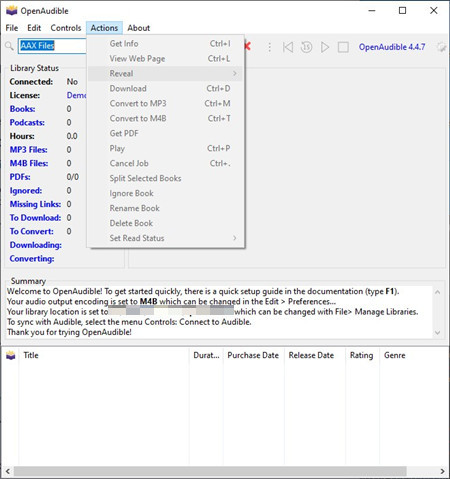
Task: Click the Downloading: status link
Action: click(36, 245)
